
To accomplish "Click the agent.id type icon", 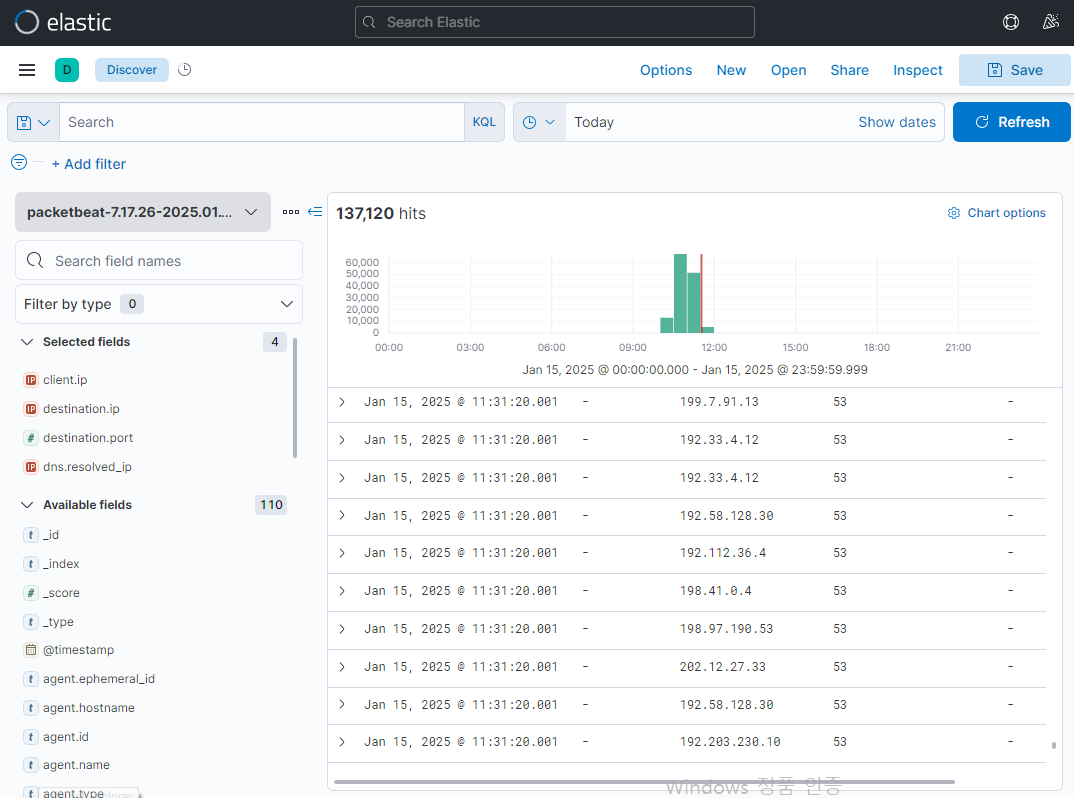I will tap(31, 737).
